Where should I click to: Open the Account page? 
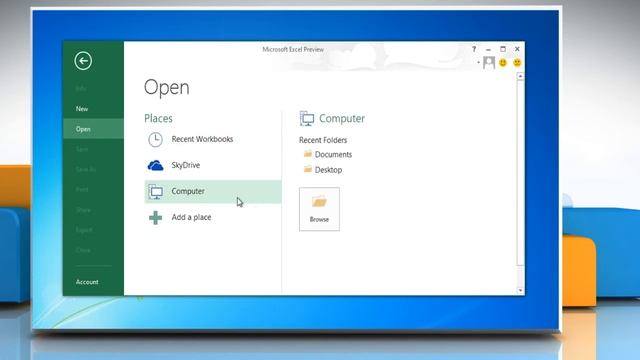[87, 282]
